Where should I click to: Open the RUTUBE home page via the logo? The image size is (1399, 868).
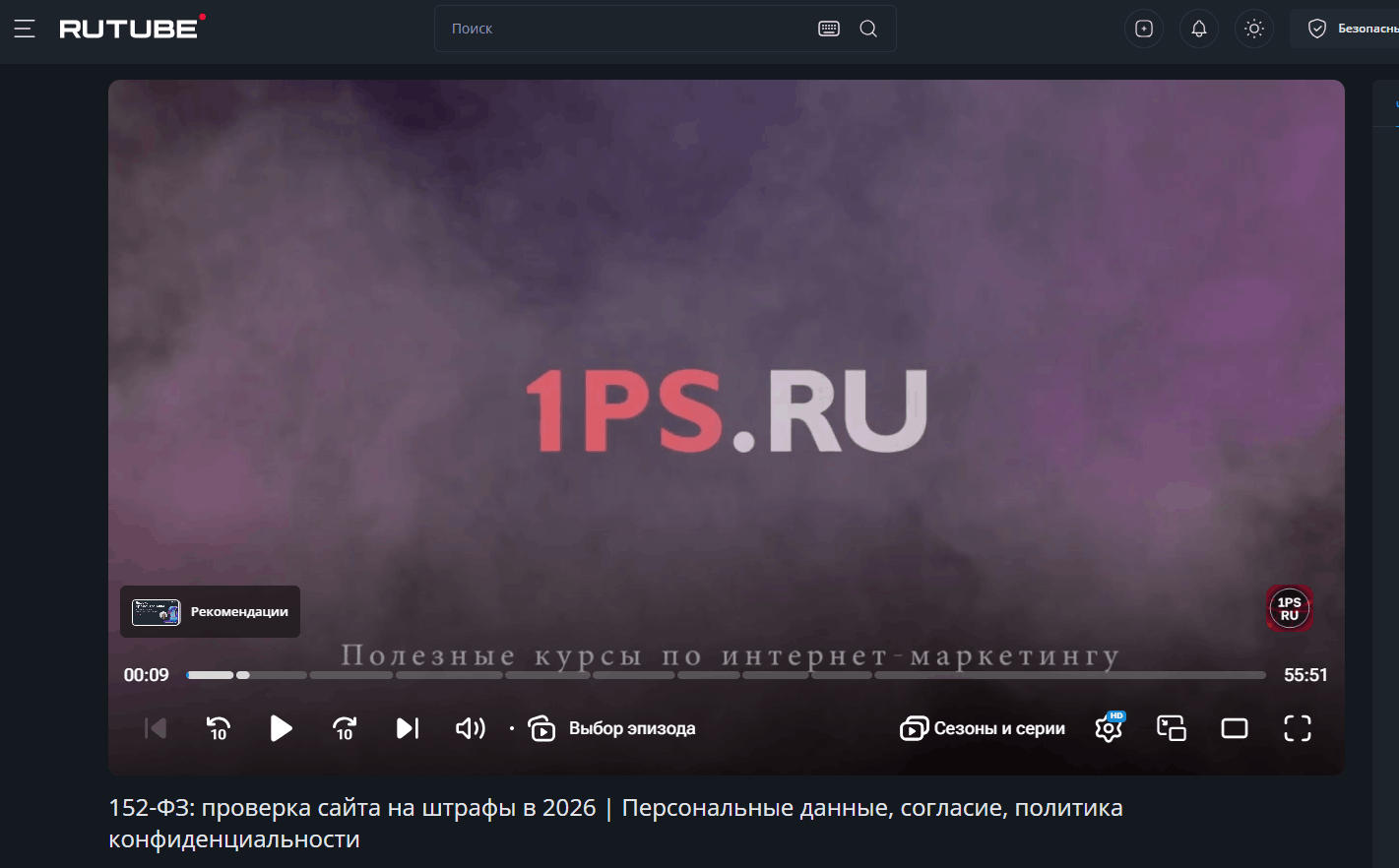[x=130, y=28]
